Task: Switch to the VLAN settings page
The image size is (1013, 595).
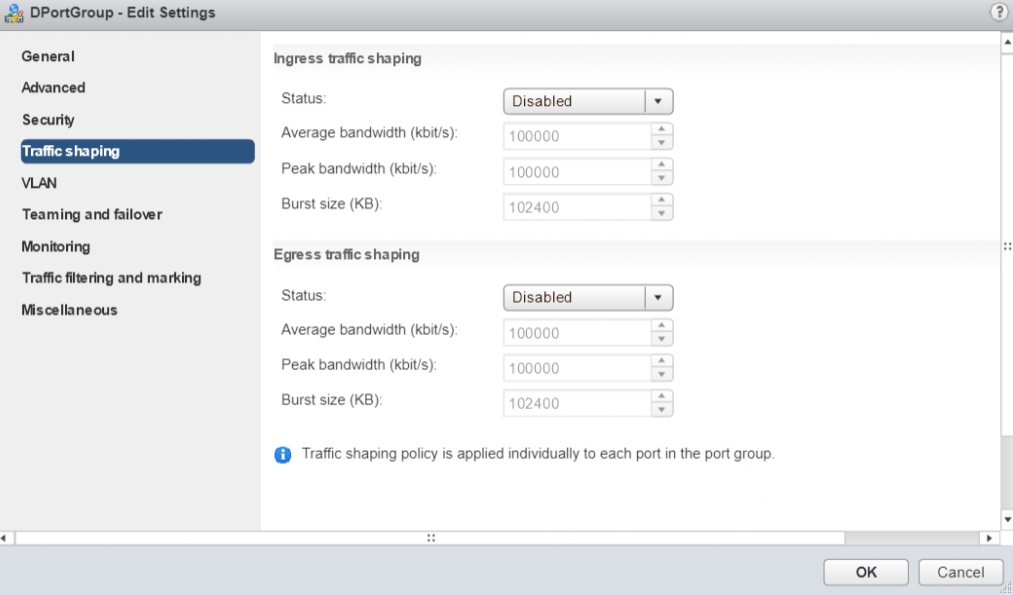Action: click(x=39, y=183)
